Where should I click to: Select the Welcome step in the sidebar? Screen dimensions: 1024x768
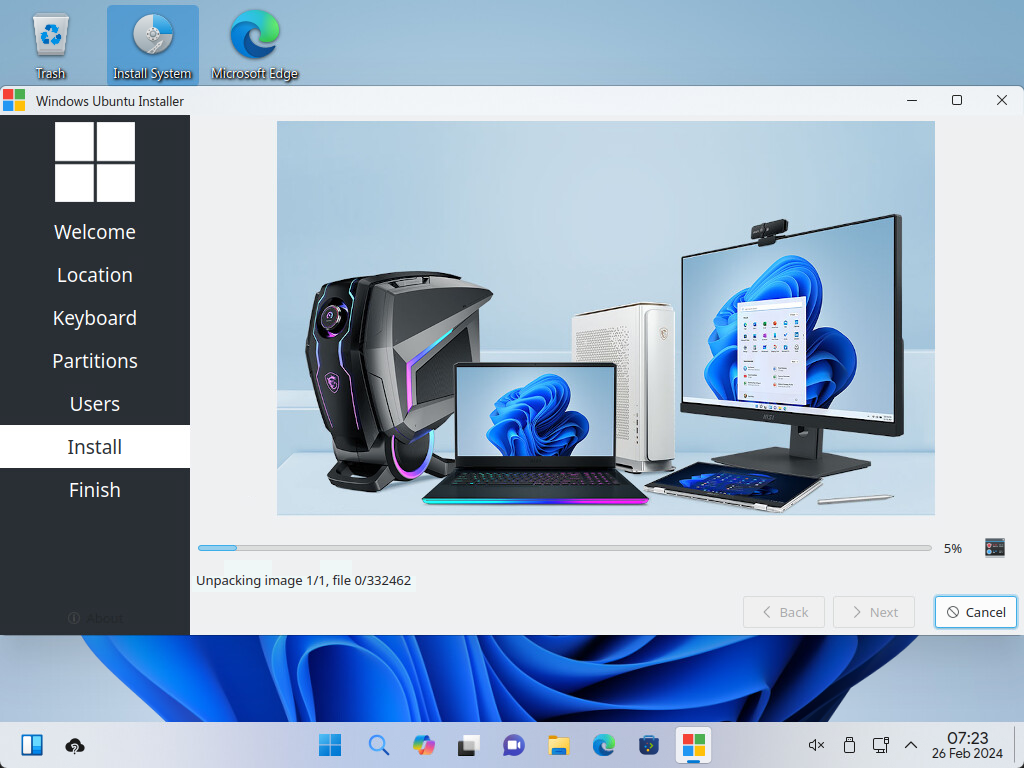(95, 232)
